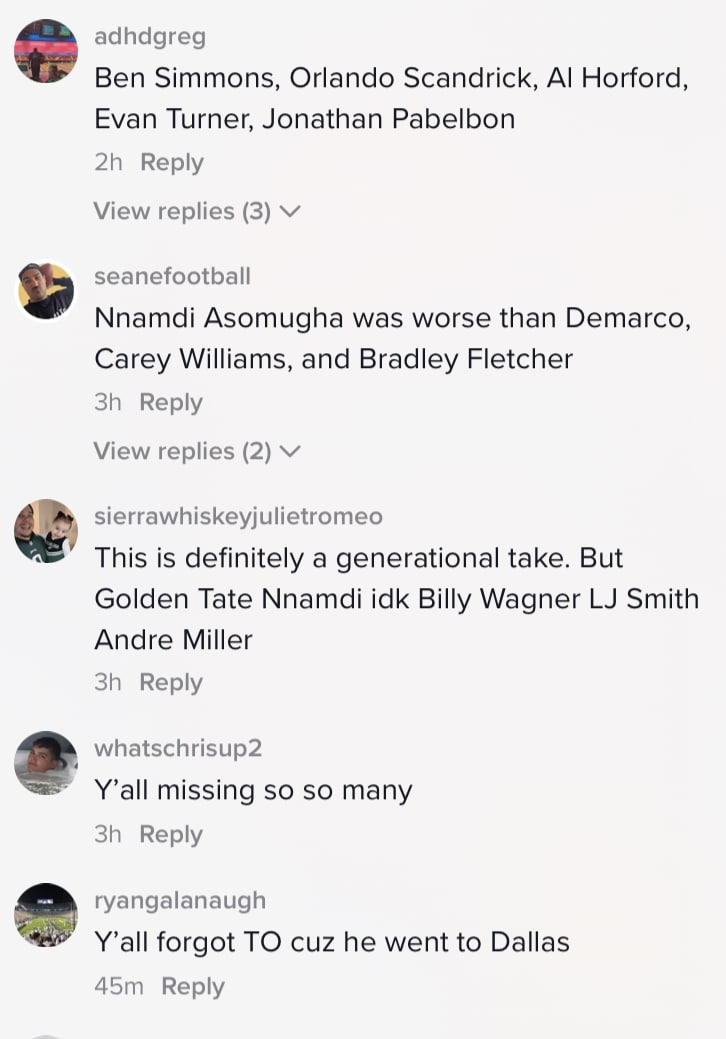Reply to adhdgreg's comment
726x1039 pixels.
pyautogui.click(x=172, y=162)
